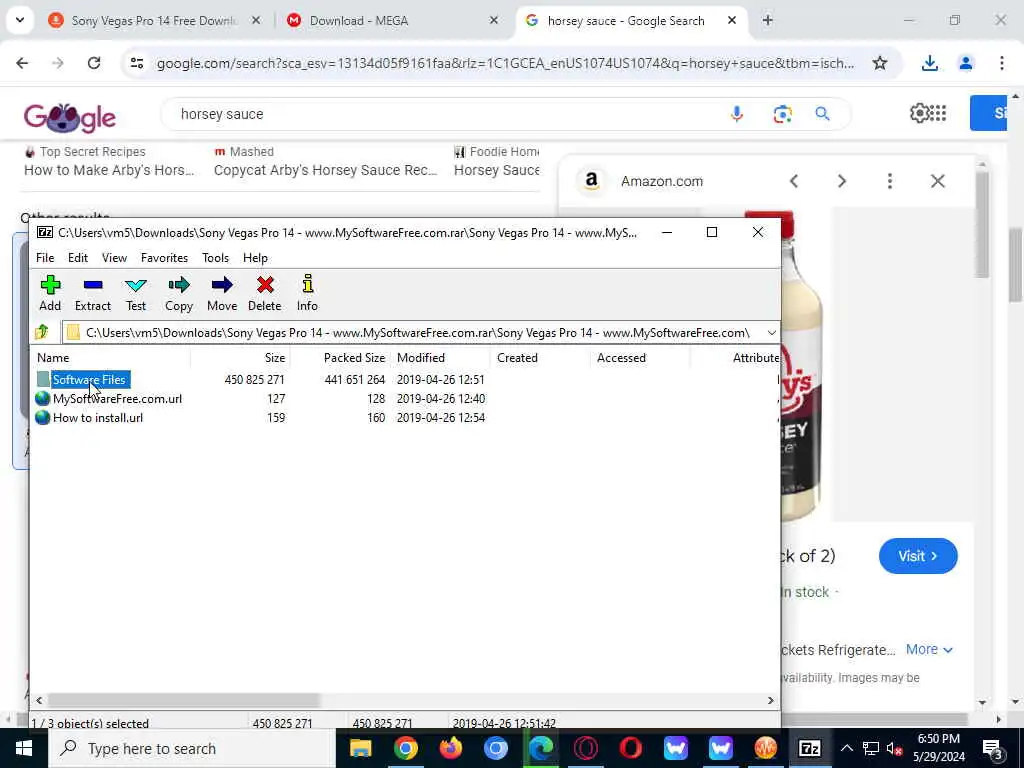Click the Google logo

[70, 116]
